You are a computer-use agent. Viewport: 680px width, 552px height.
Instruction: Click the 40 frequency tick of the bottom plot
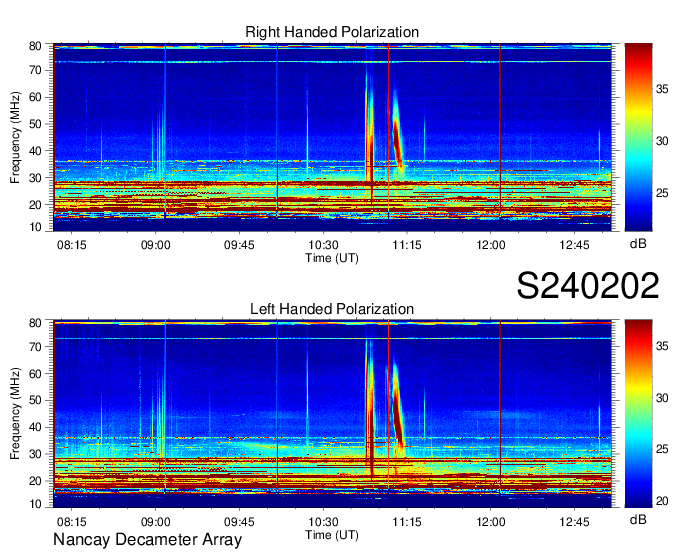pyautogui.click(x=35, y=427)
